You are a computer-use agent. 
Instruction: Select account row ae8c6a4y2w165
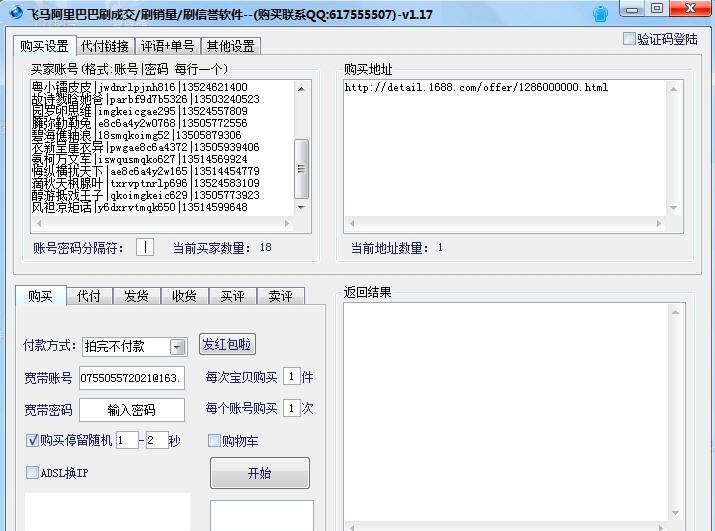(146, 171)
